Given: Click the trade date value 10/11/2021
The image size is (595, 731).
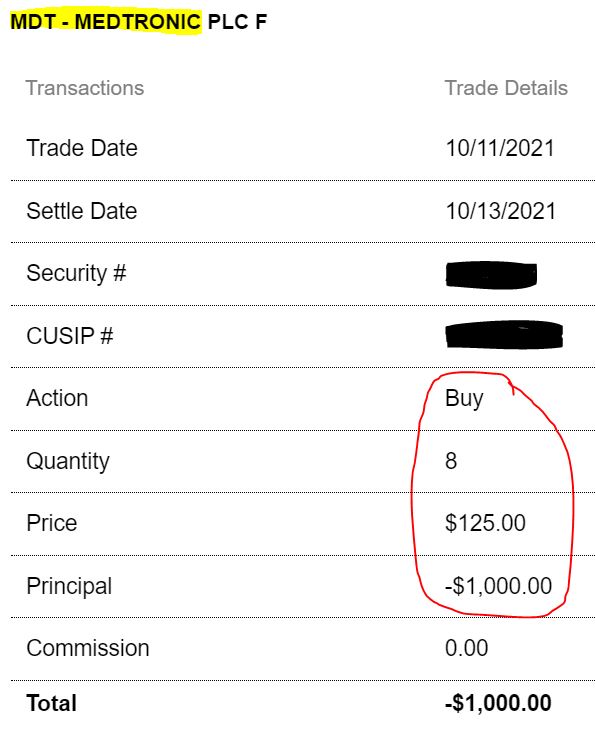Looking at the screenshot, I should 500,148.
